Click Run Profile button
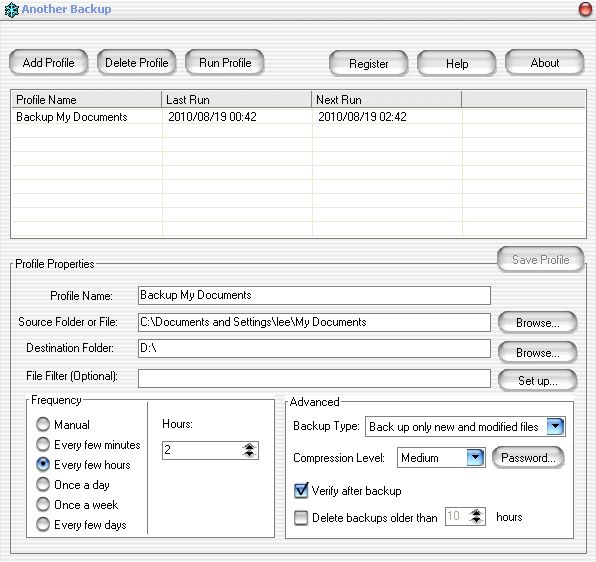Viewport: 596px width, 562px height. [x=225, y=62]
